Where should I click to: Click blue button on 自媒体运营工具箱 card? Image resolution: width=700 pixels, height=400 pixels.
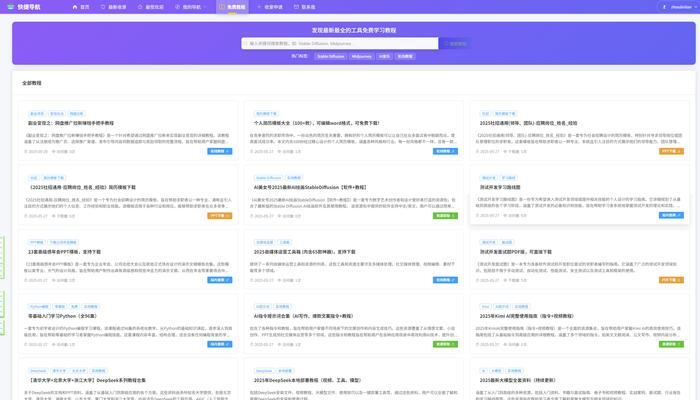445,280
